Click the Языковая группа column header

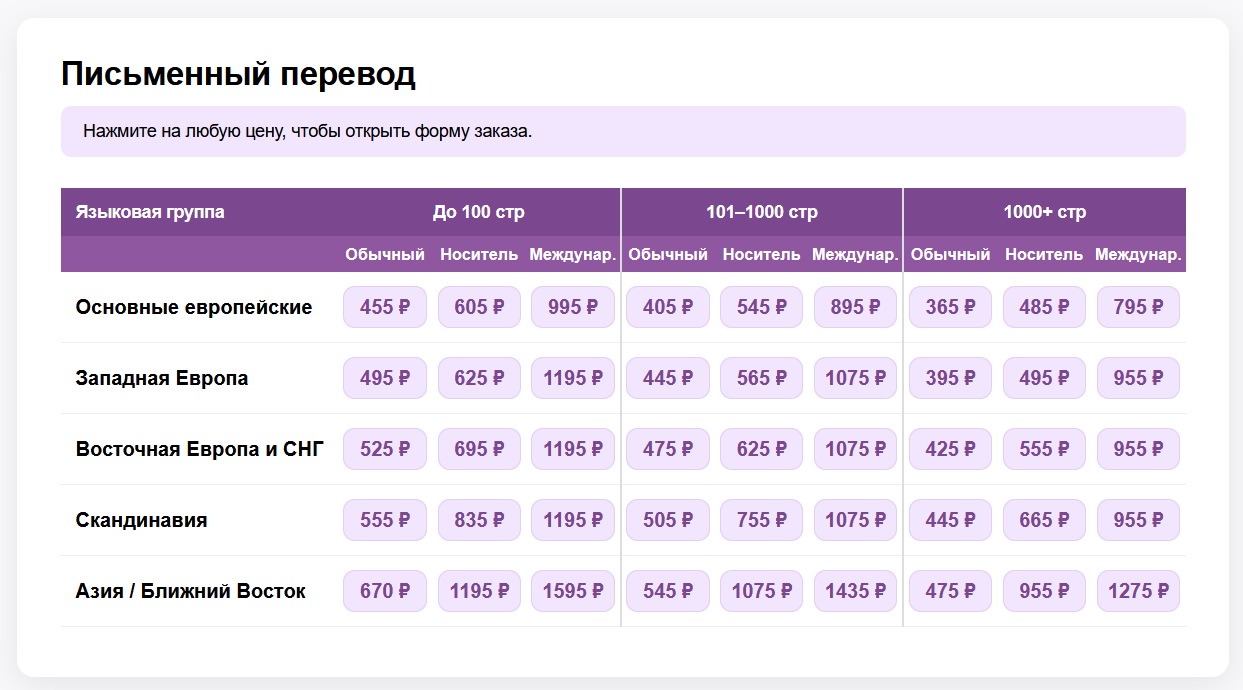(x=150, y=212)
